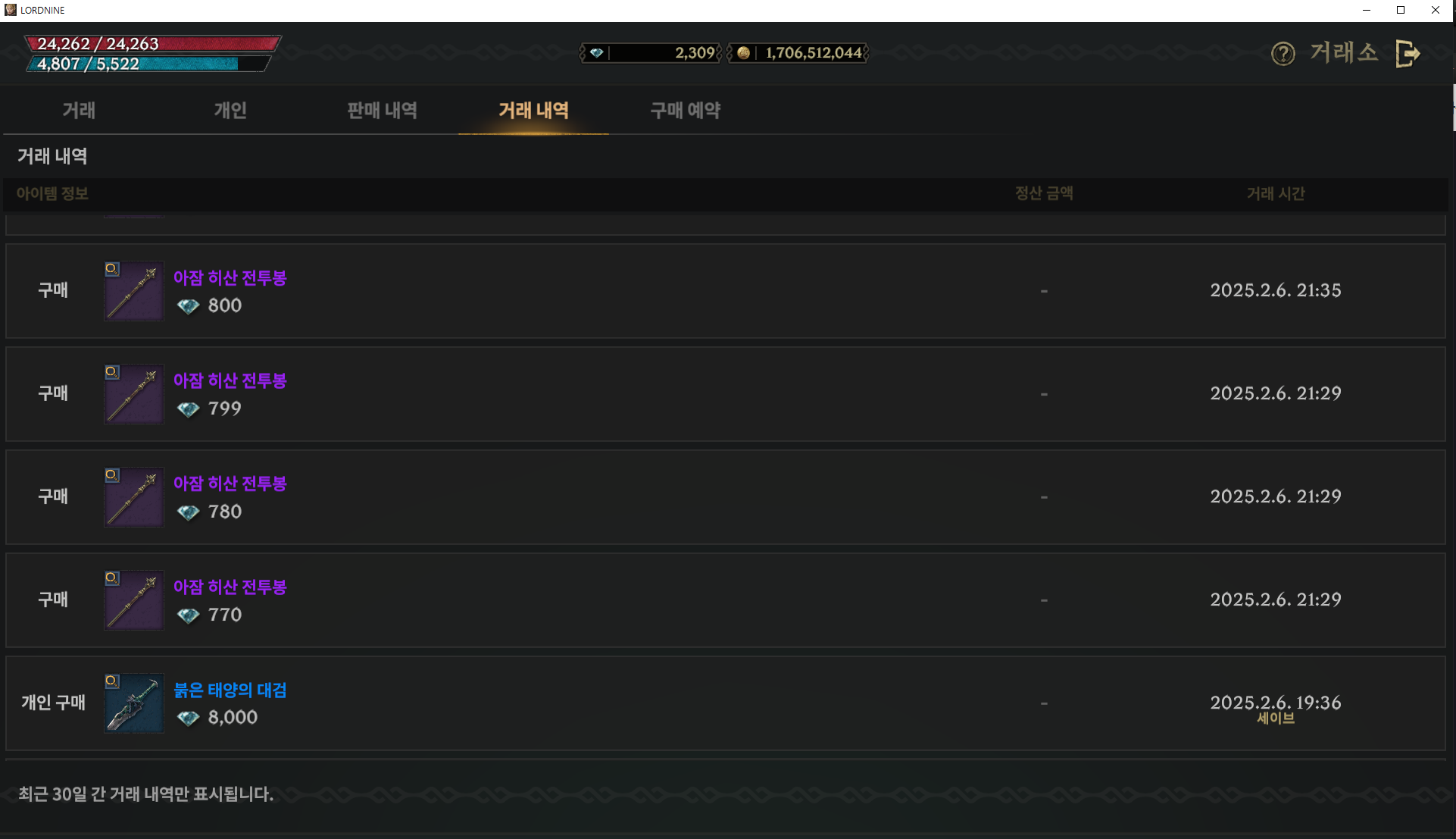Click 구매 label in the 800 row
The width and height of the screenshot is (1456, 839).
(x=53, y=290)
